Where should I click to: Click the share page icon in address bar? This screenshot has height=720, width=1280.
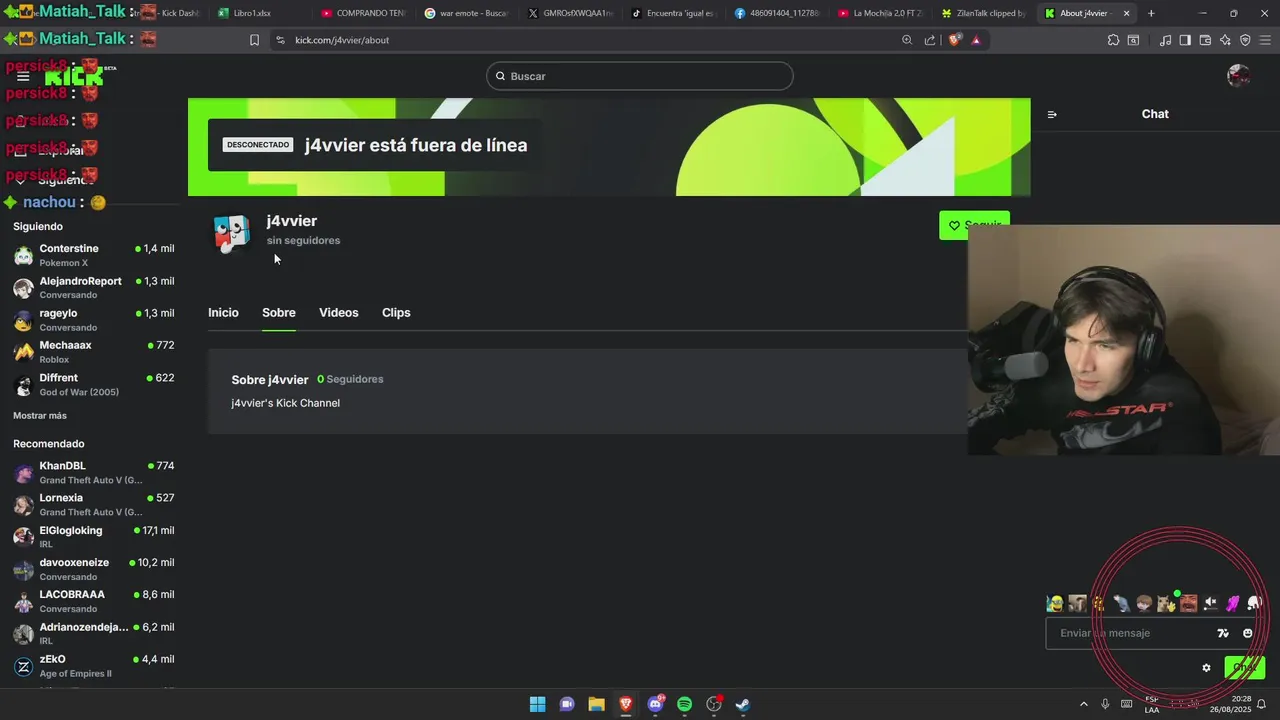click(930, 40)
